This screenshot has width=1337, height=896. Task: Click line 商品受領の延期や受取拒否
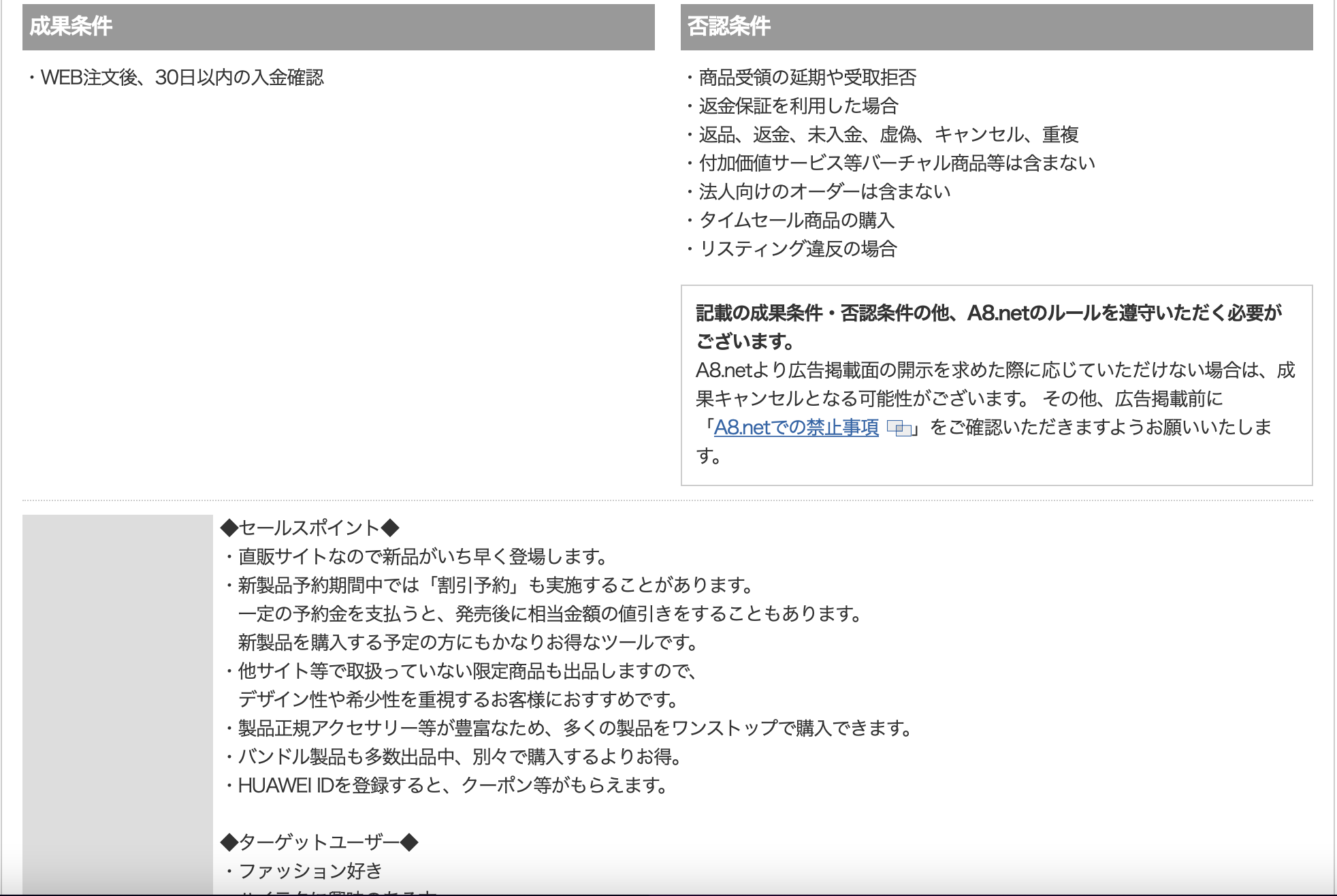[807, 78]
